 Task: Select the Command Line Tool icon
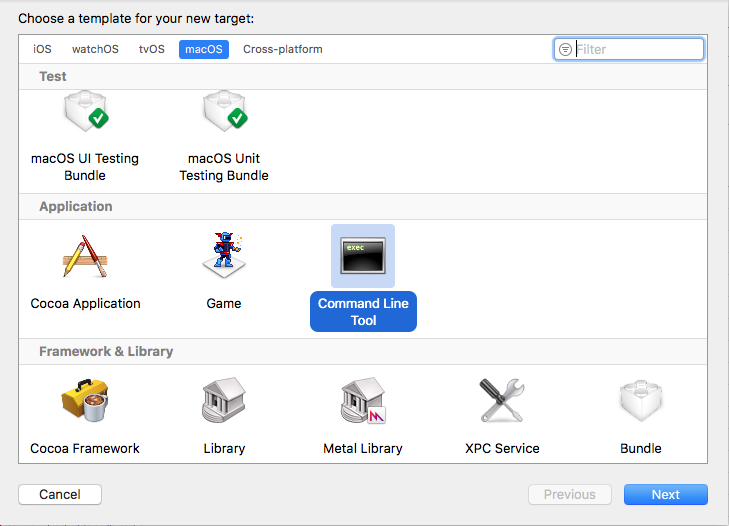[363, 256]
